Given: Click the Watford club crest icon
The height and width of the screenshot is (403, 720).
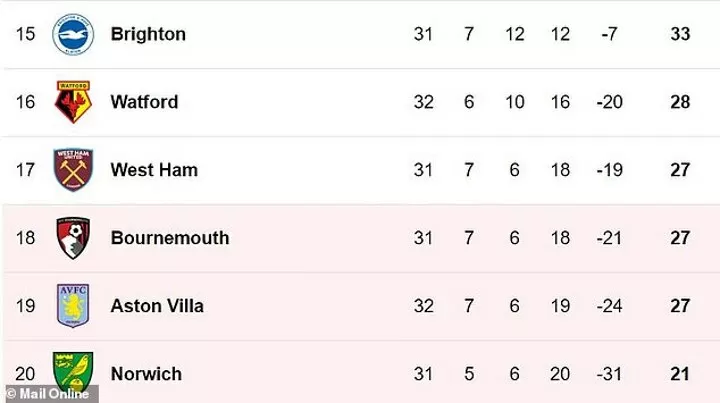Looking at the screenshot, I should coord(73,102).
